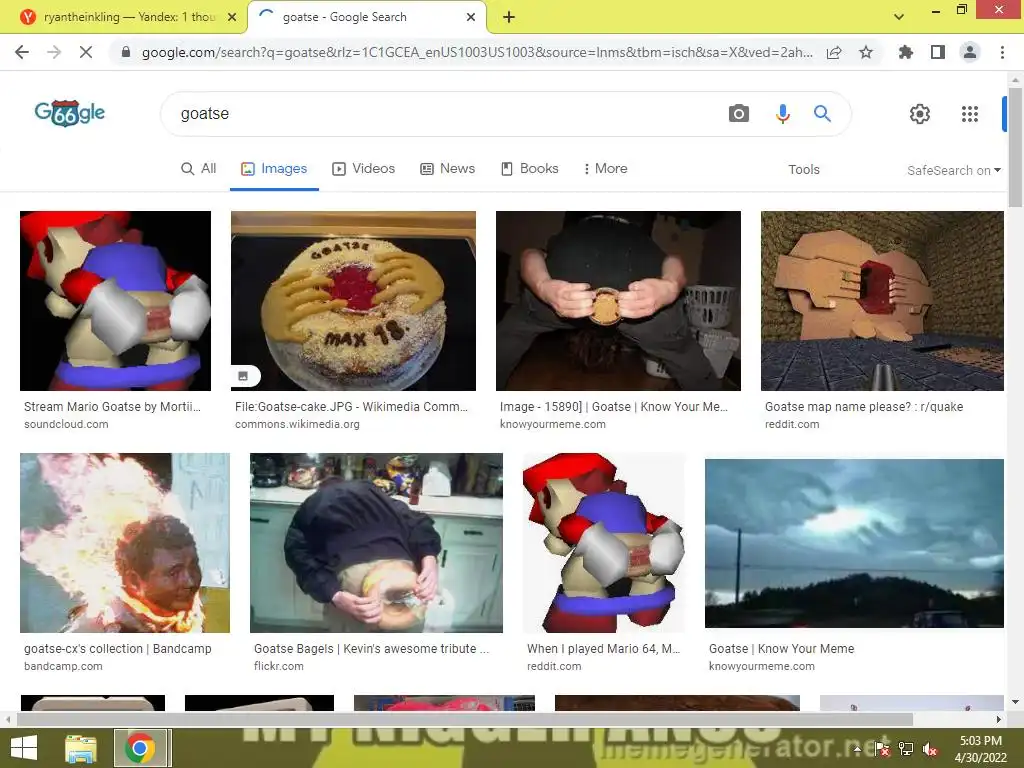Open the News results tab
Screen dimensions: 1024x768
[x=447, y=168]
